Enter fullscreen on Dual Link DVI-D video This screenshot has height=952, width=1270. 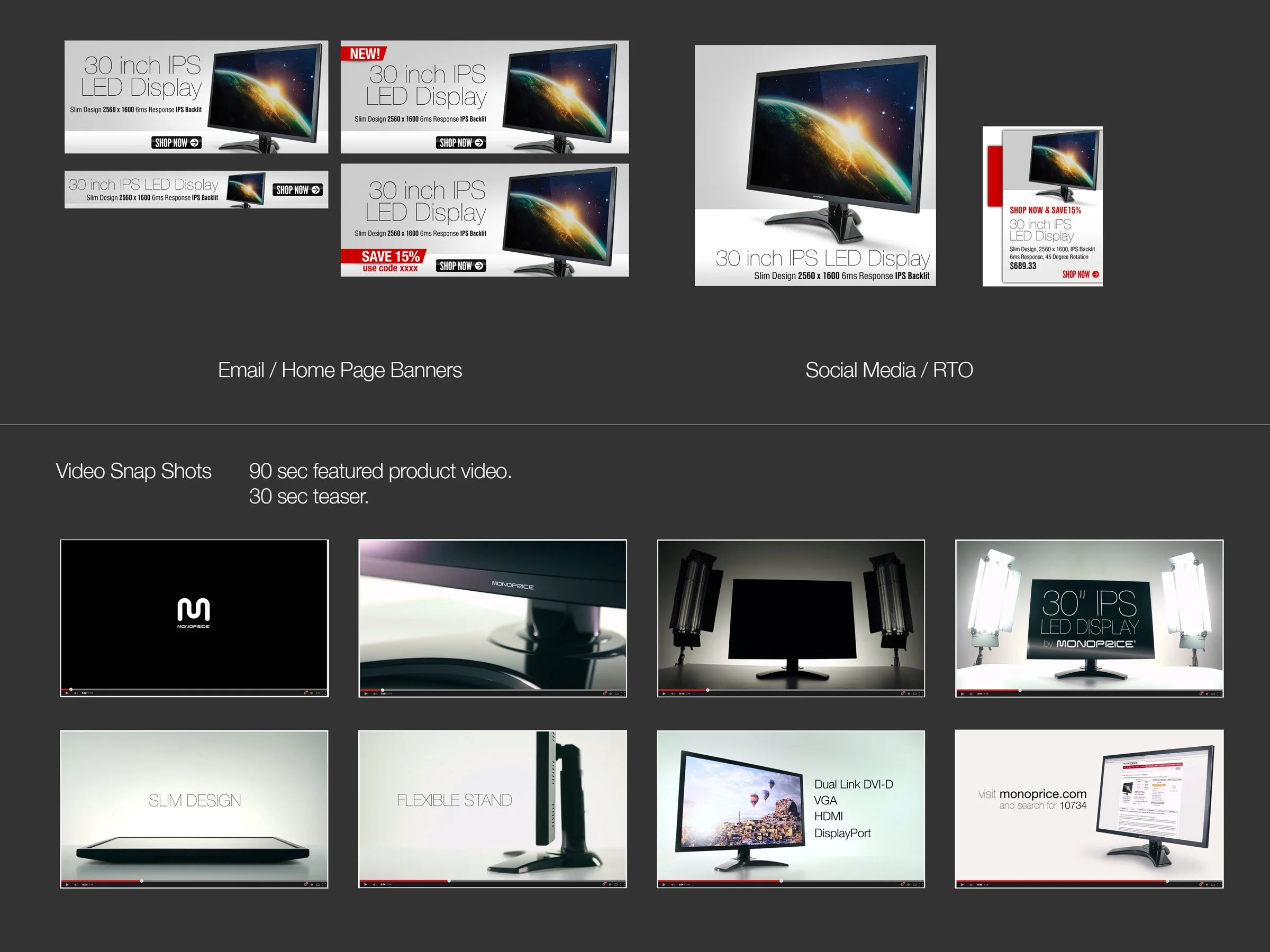click(x=921, y=885)
